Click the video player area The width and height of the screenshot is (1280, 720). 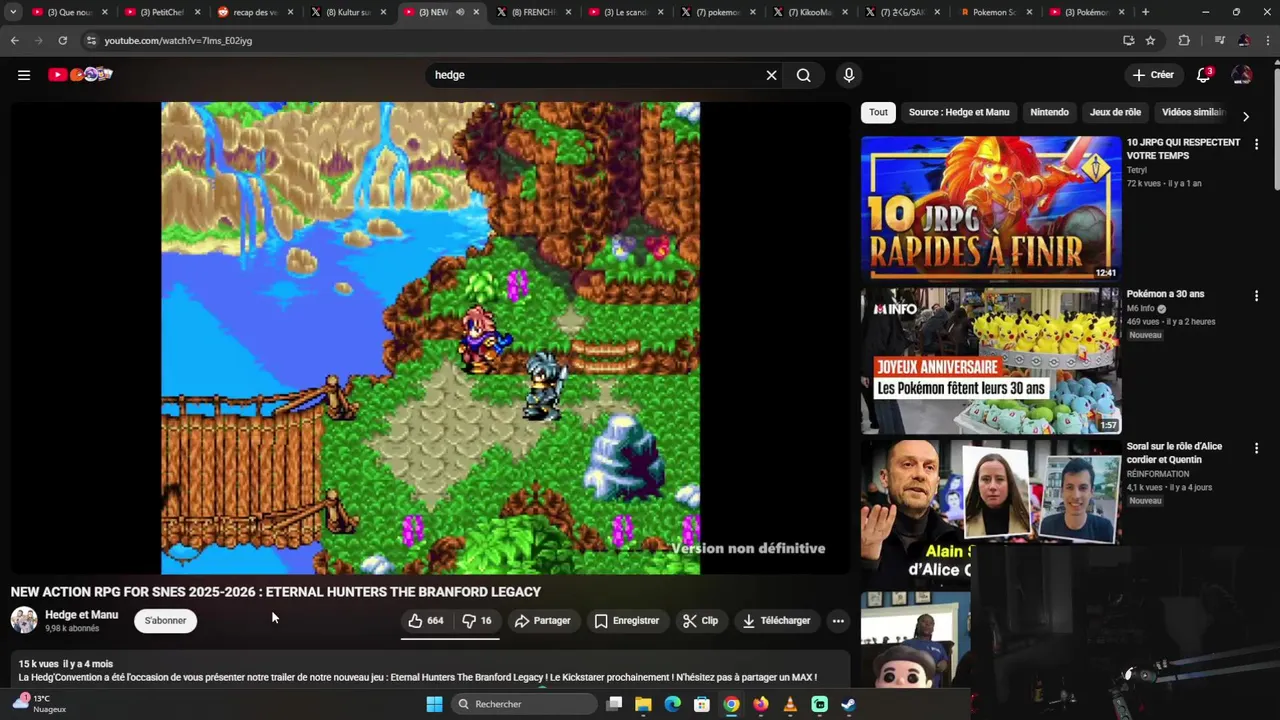pos(430,338)
